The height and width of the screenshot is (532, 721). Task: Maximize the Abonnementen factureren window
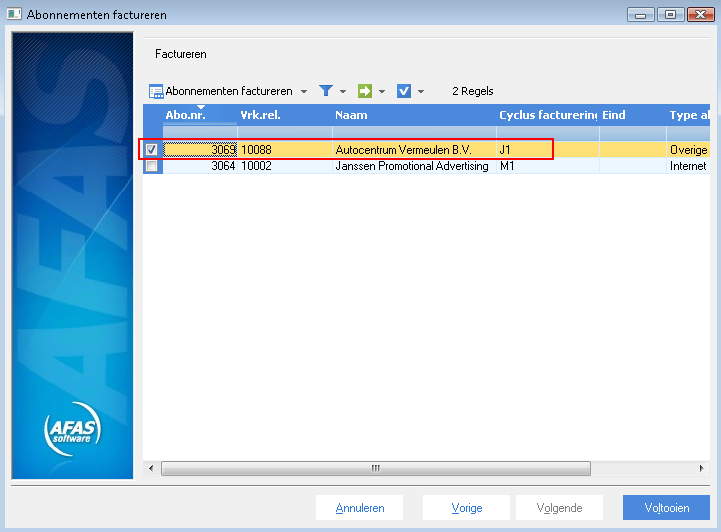click(670, 15)
